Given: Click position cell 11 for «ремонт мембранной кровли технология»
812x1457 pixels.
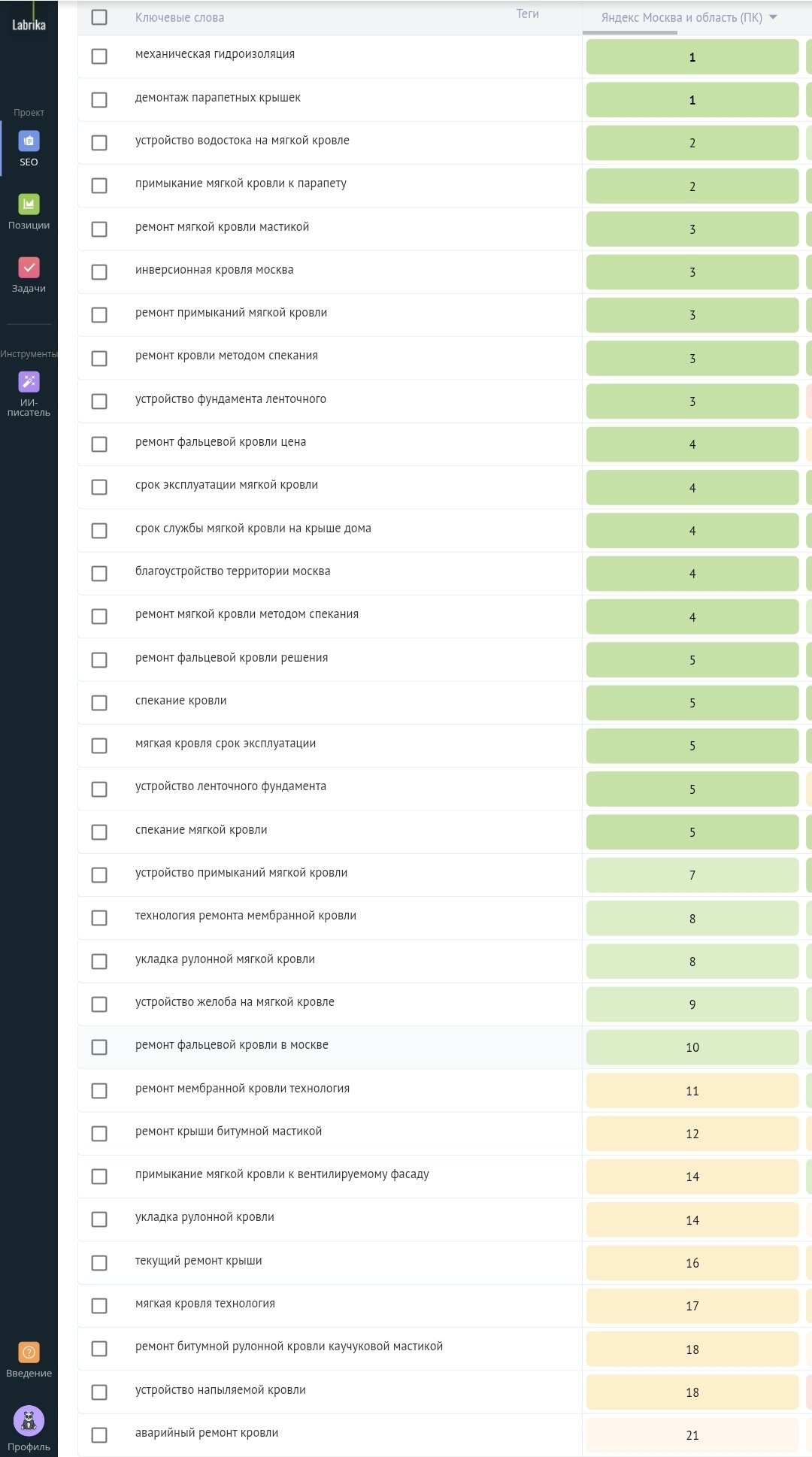Looking at the screenshot, I should pos(692,1091).
